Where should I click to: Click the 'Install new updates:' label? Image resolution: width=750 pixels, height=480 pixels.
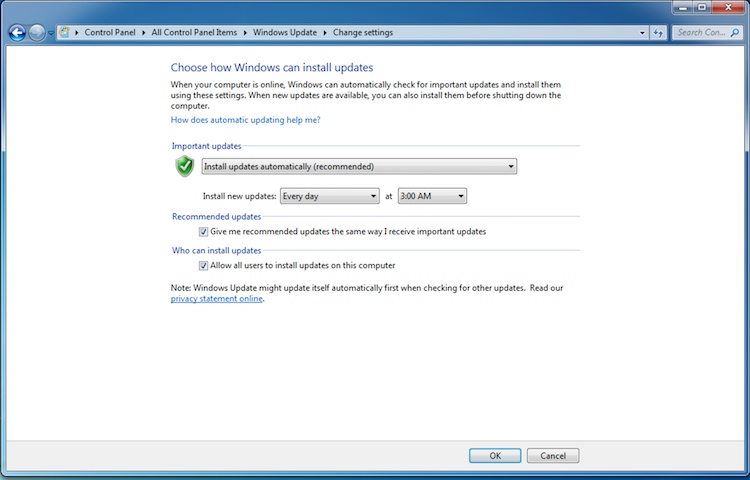click(x=240, y=196)
